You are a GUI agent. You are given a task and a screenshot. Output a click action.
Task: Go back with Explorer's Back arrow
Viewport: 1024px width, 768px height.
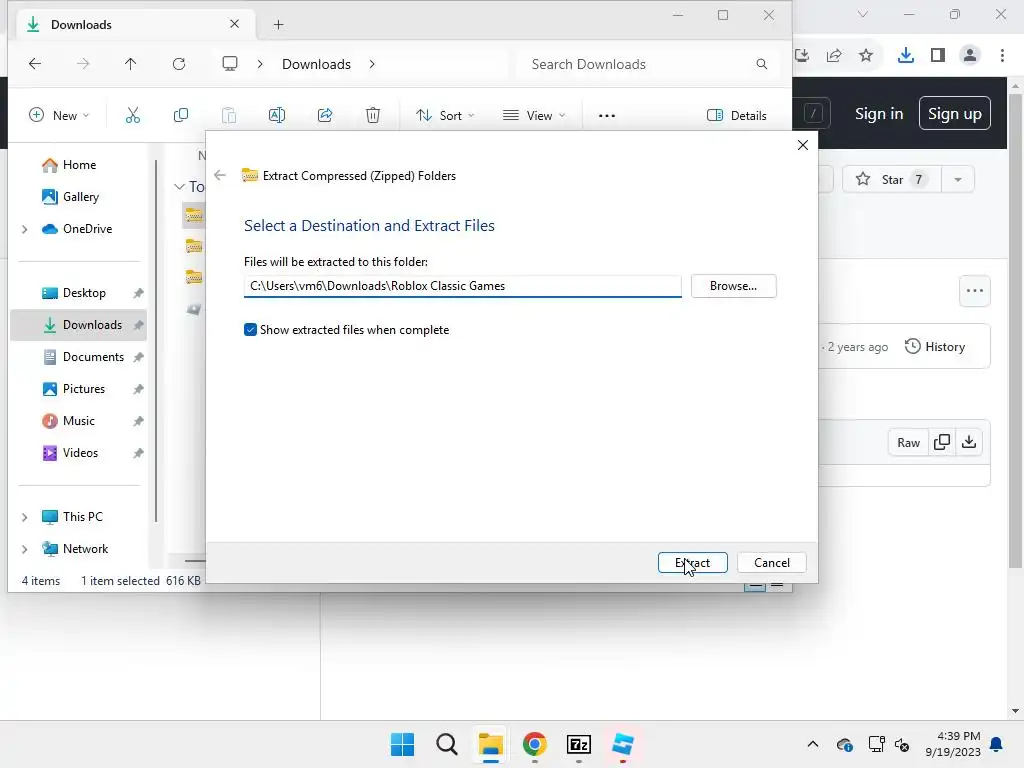[x=35, y=64]
